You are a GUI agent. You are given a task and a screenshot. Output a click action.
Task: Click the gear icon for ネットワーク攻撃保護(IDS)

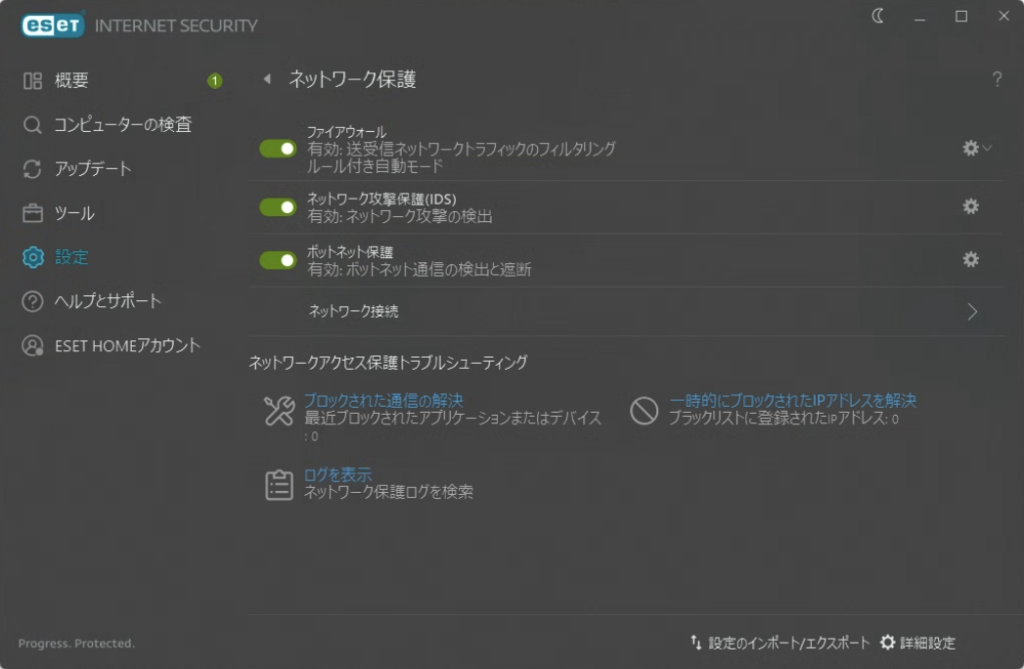[x=970, y=206]
